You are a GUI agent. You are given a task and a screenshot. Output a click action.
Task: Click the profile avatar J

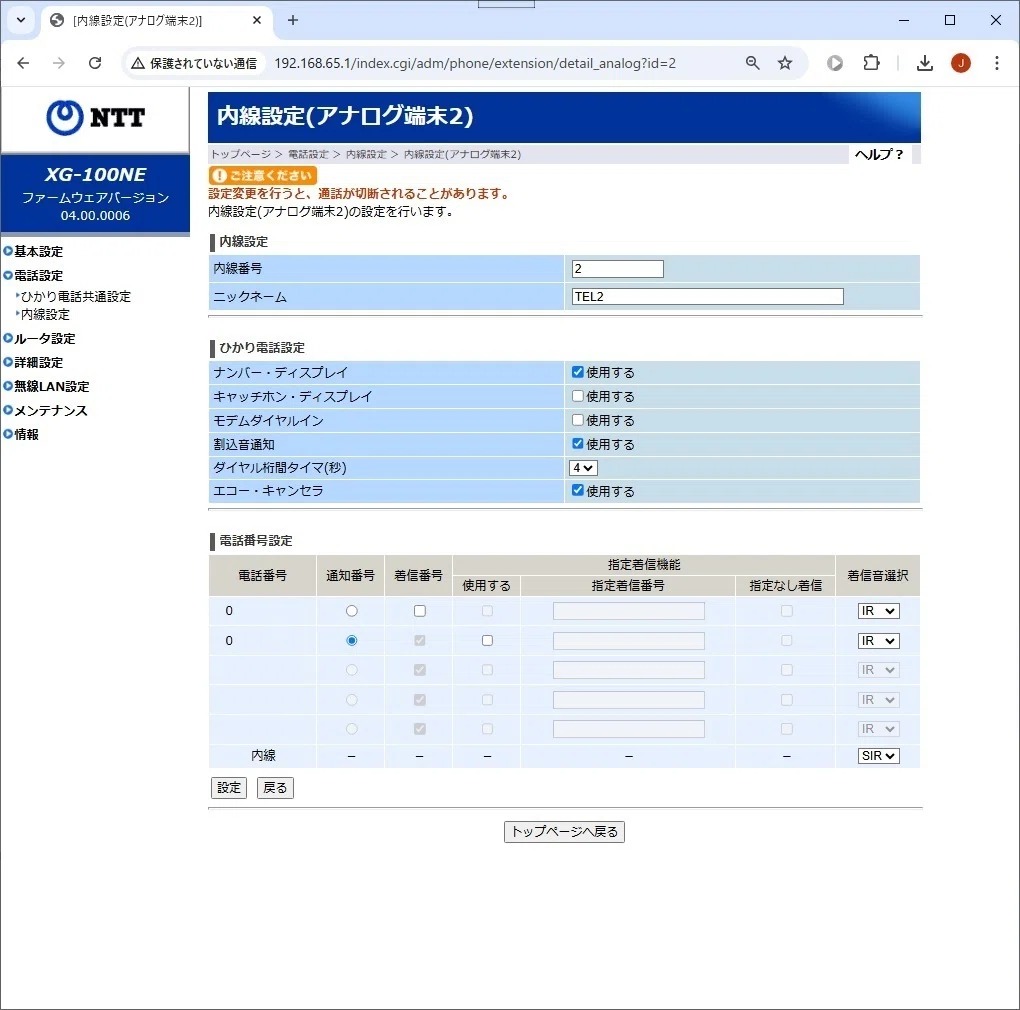[961, 63]
